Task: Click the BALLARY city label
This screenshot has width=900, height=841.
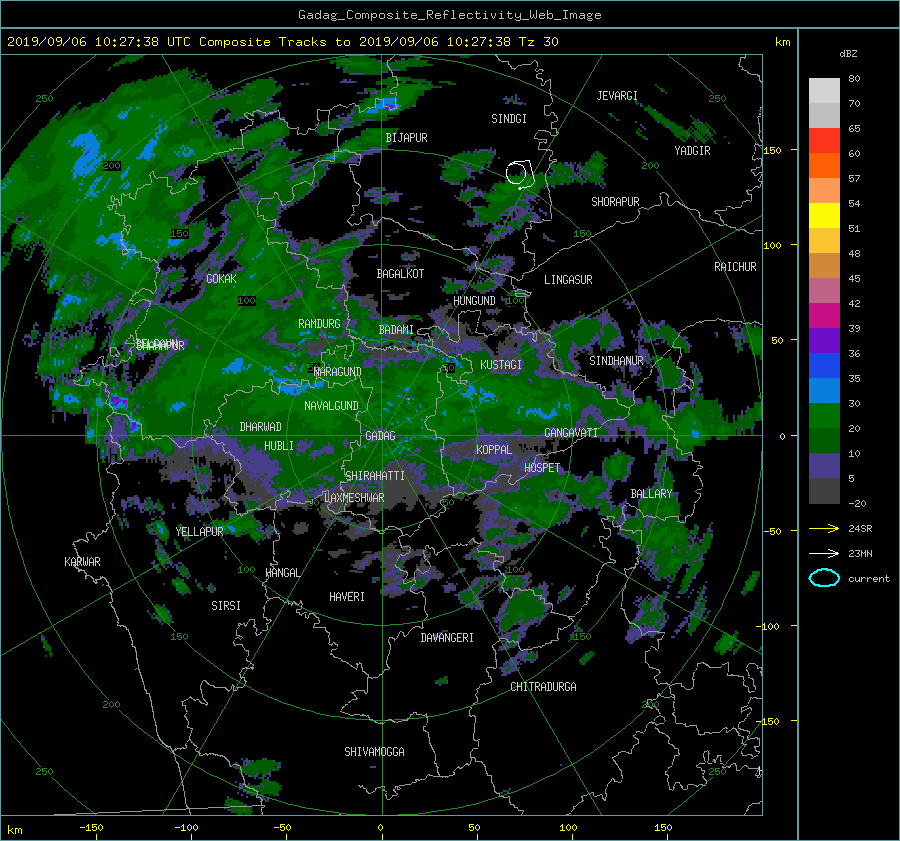Action: pos(651,494)
